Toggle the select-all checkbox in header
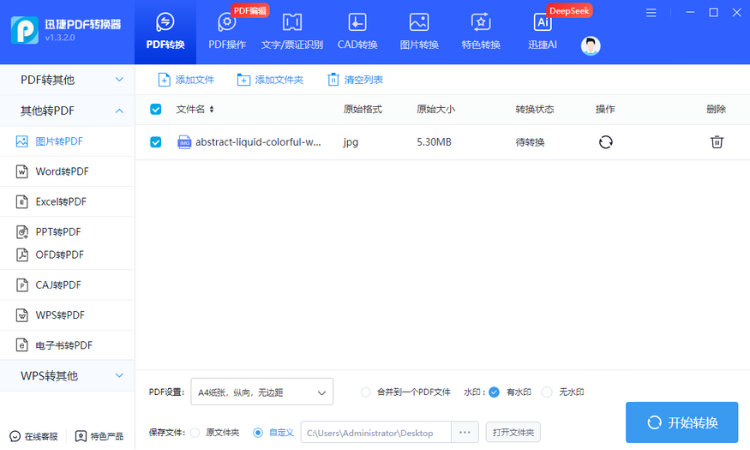The height and width of the screenshot is (450, 750). pos(156,109)
